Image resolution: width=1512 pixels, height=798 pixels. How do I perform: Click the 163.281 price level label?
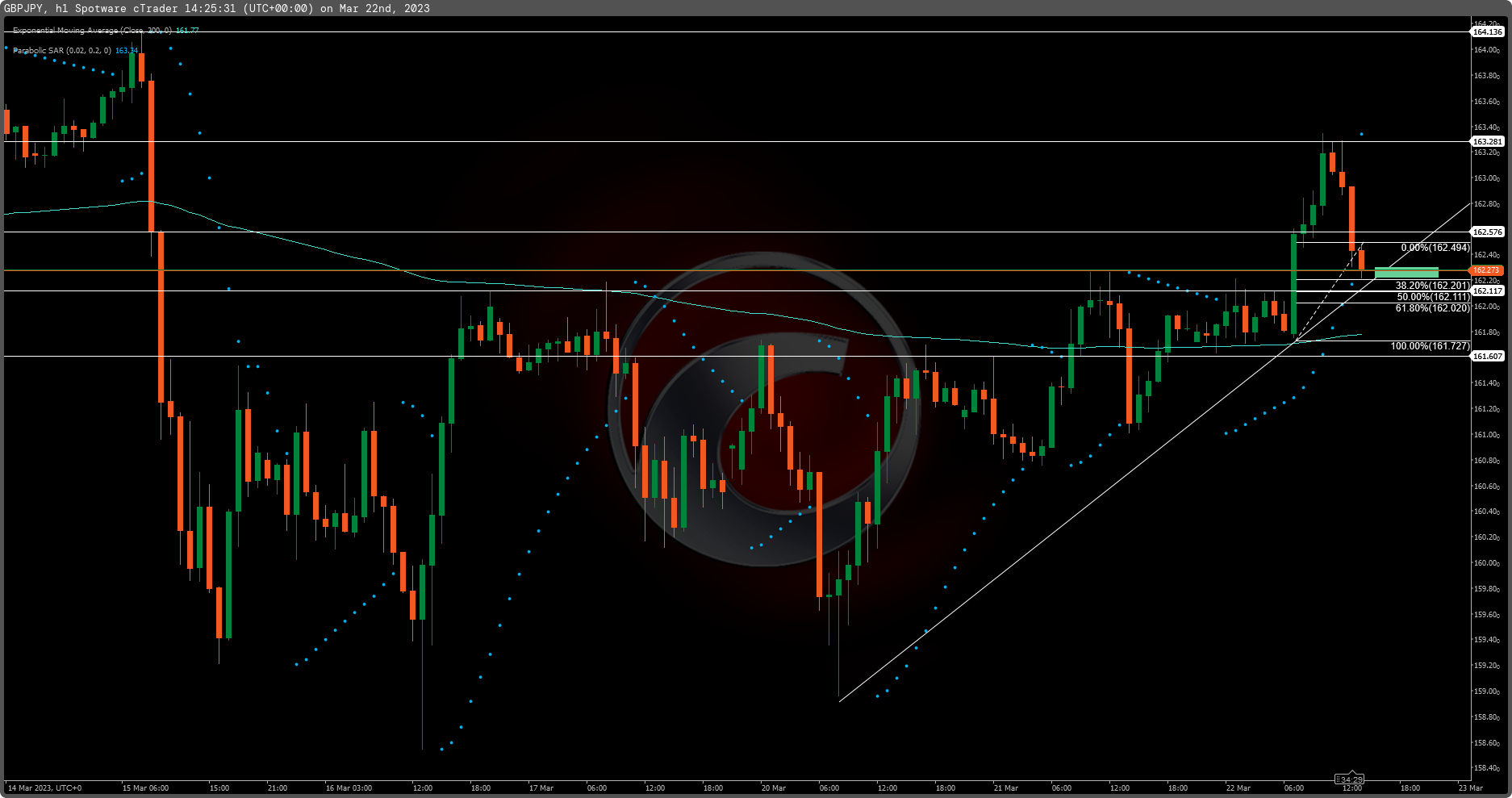point(1487,141)
